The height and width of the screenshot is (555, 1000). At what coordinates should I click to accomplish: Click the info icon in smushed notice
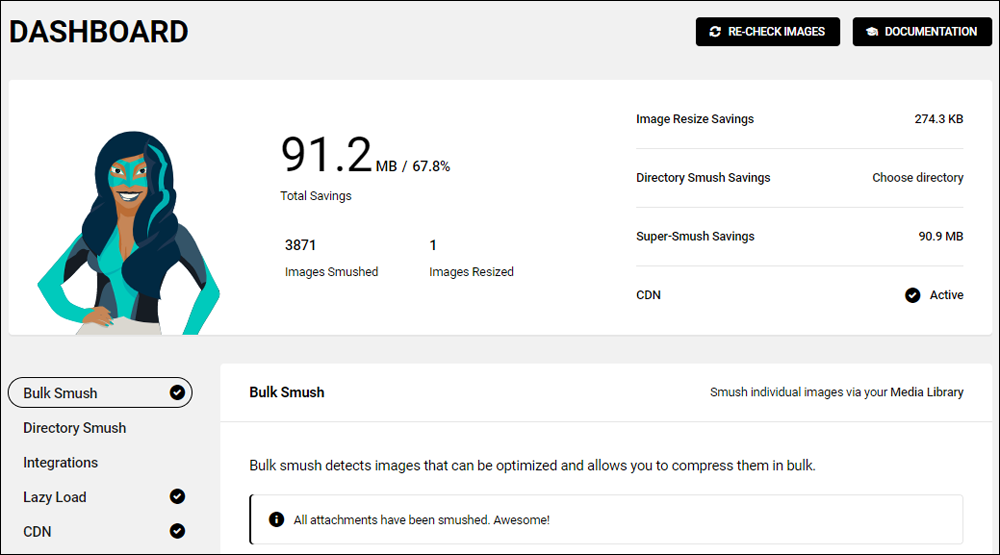[277, 520]
